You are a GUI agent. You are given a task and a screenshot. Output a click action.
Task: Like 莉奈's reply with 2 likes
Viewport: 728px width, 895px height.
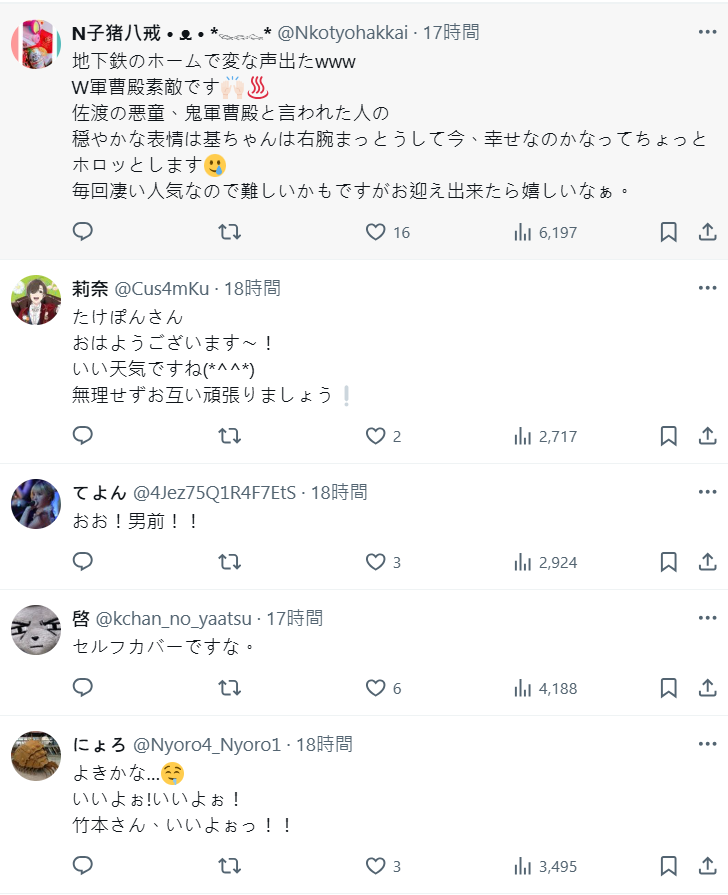tap(375, 436)
